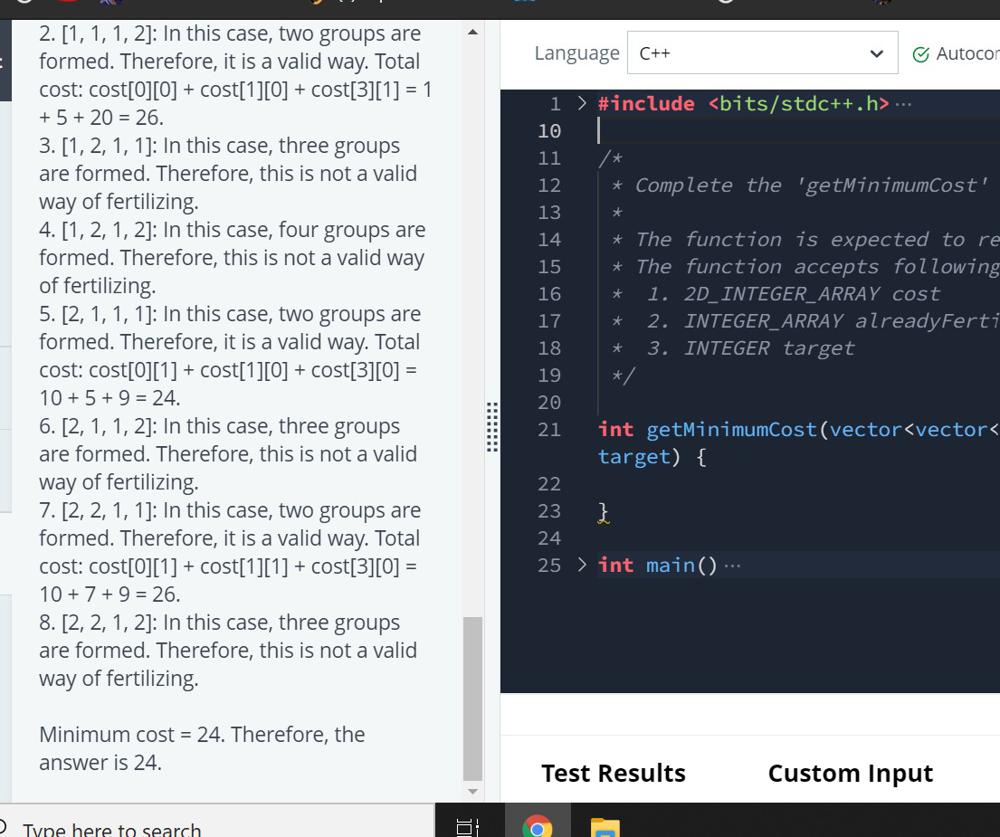Screen dimensions: 1000x837
Task: Expand the folded int main() block
Action: click(582, 565)
